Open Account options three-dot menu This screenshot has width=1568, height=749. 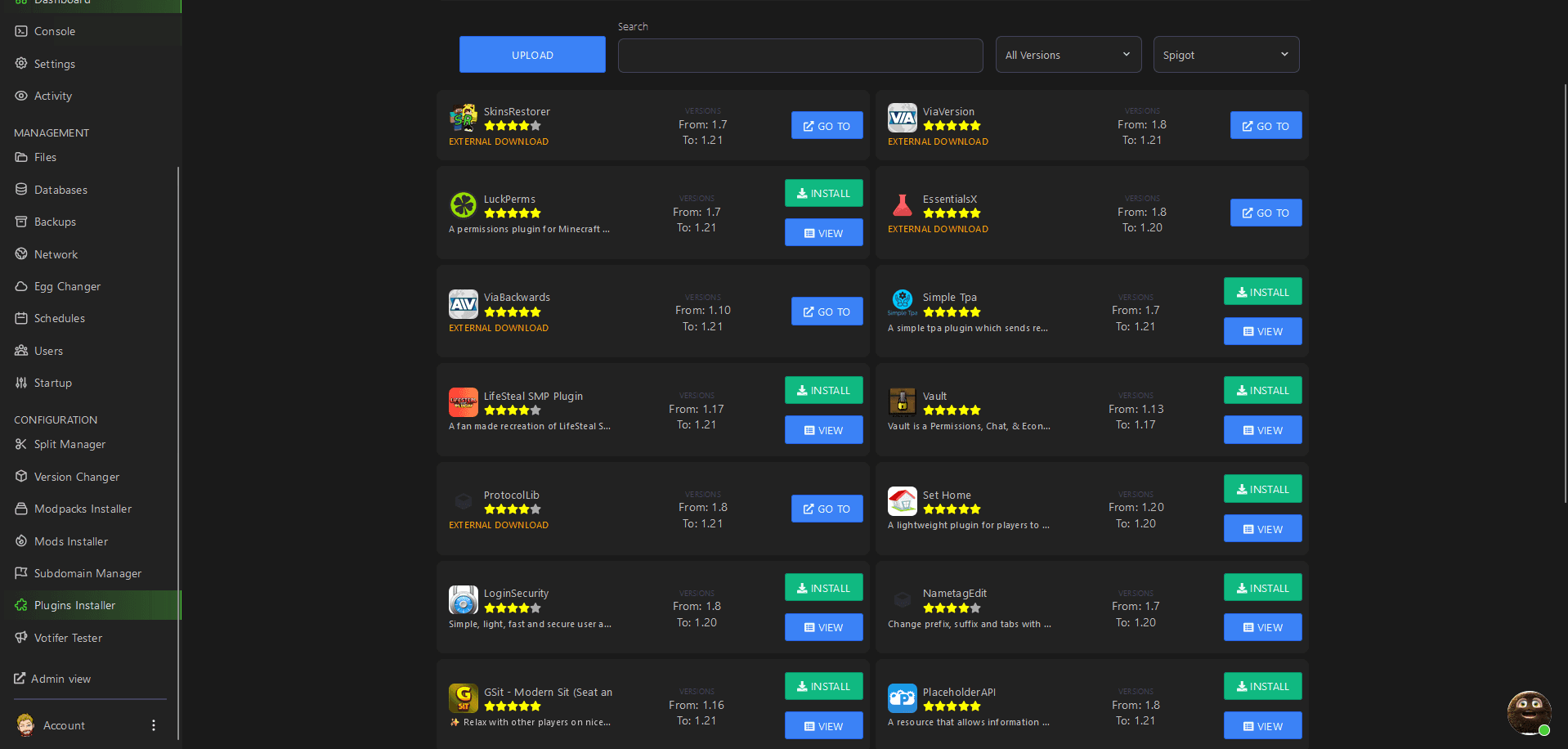coord(154,725)
